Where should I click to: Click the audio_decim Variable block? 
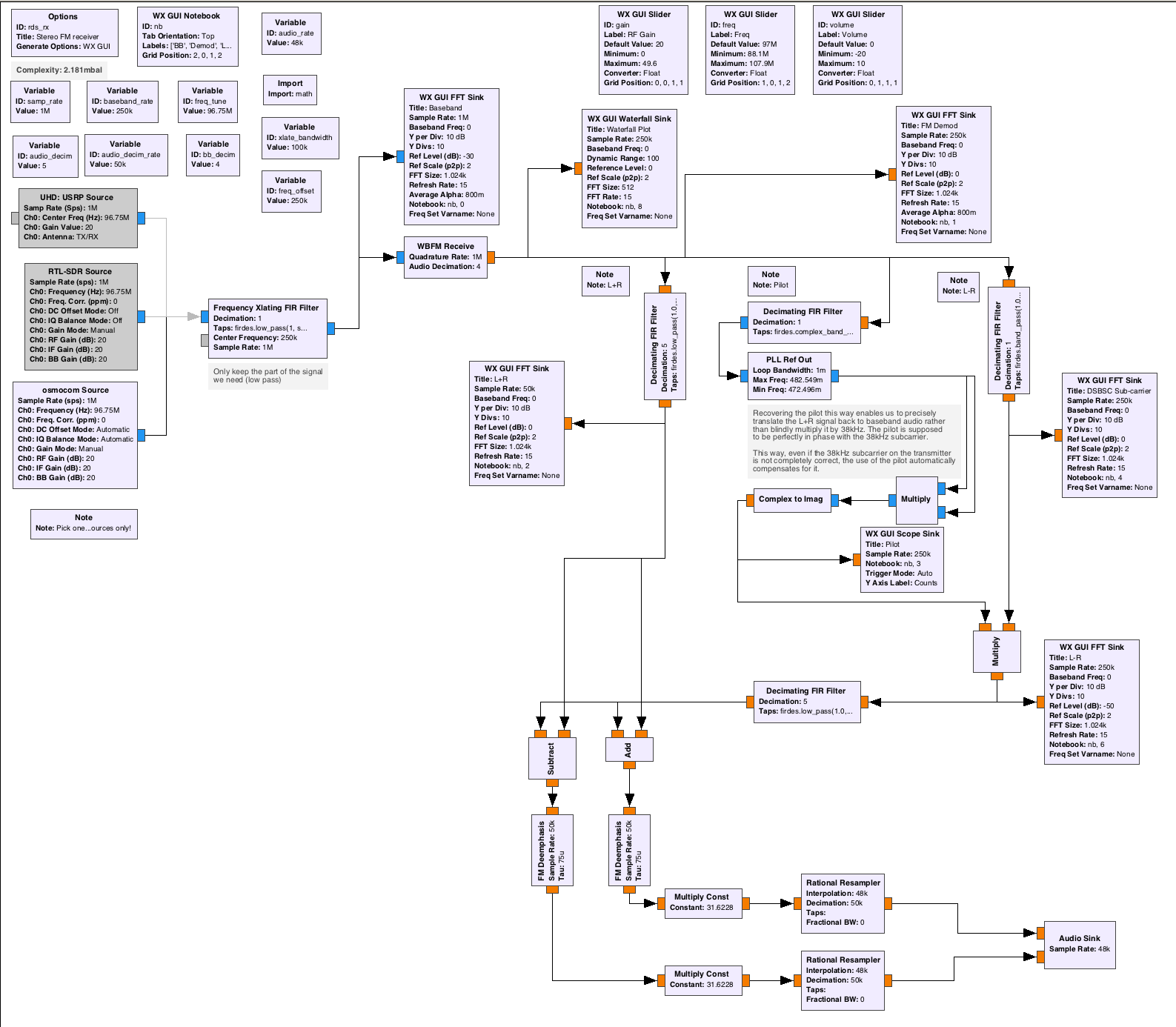45,156
